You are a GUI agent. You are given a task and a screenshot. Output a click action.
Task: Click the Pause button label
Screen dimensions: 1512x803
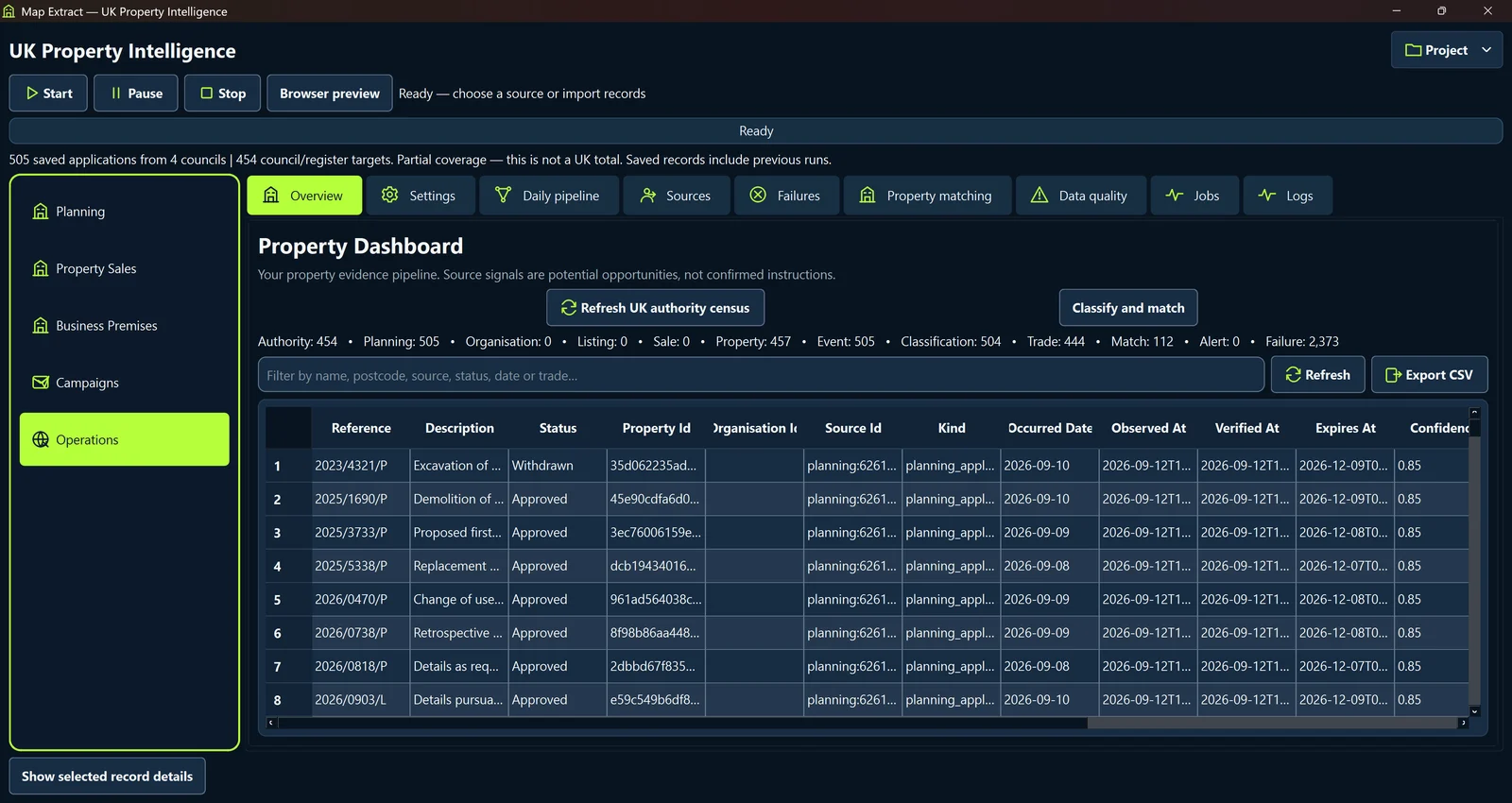(x=146, y=94)
